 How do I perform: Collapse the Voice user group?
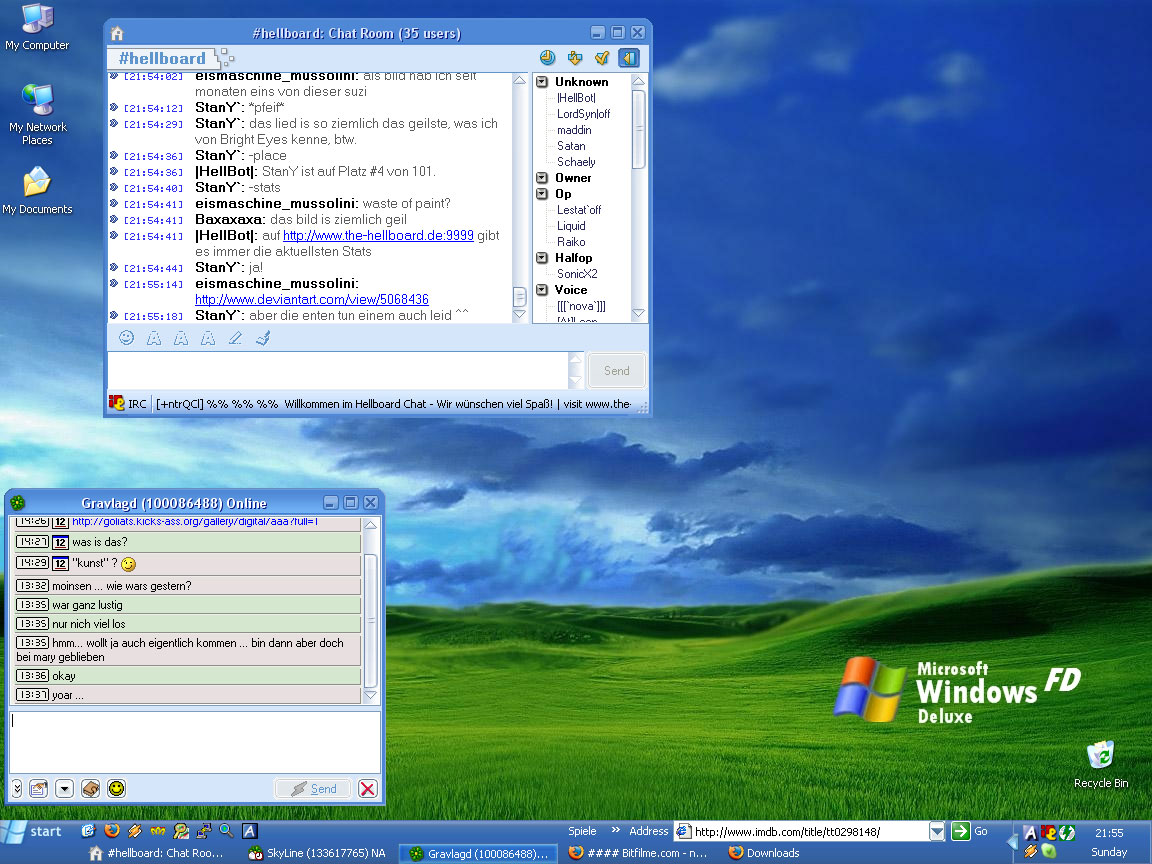coord(542,290)
